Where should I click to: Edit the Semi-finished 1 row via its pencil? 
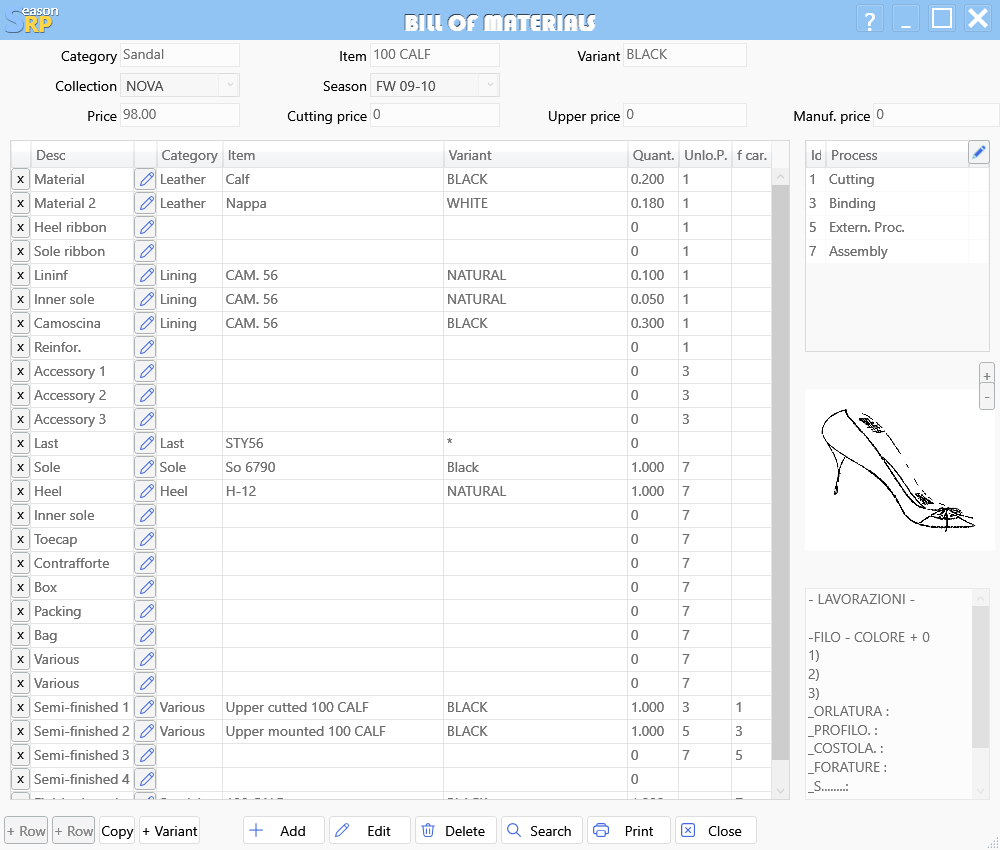pos(146,707)
